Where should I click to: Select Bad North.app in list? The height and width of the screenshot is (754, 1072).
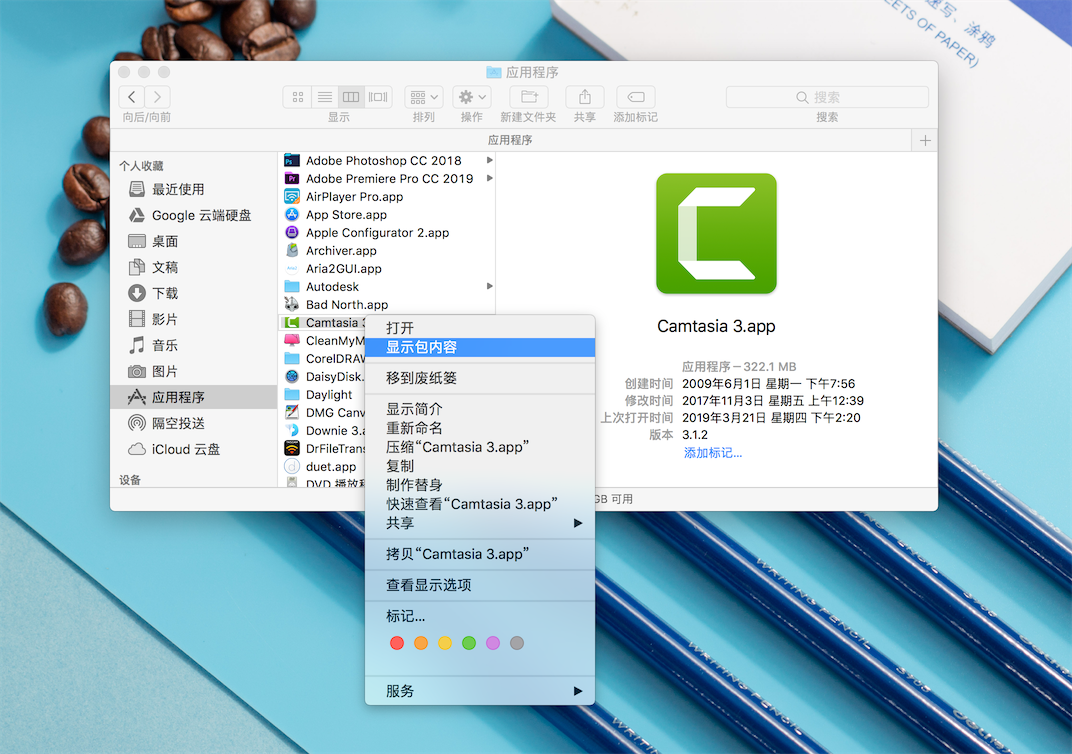click(388, 304)
